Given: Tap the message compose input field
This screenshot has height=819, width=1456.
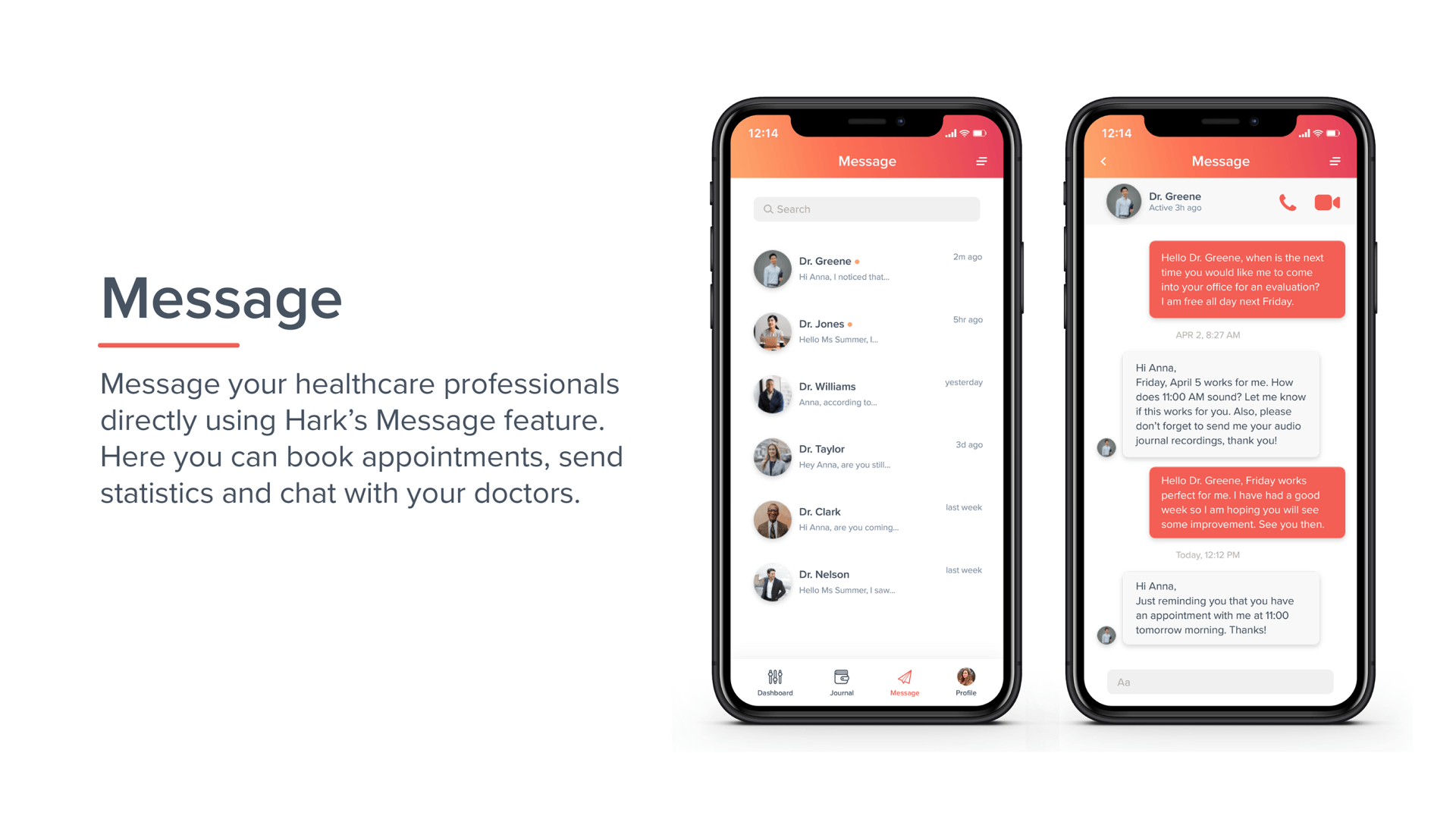Looking at the screenshot, I should coord(1218,682).
